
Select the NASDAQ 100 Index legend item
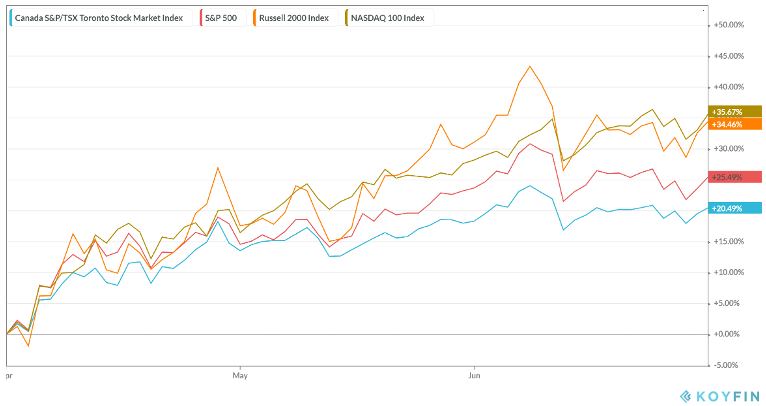tap(389, 18)
